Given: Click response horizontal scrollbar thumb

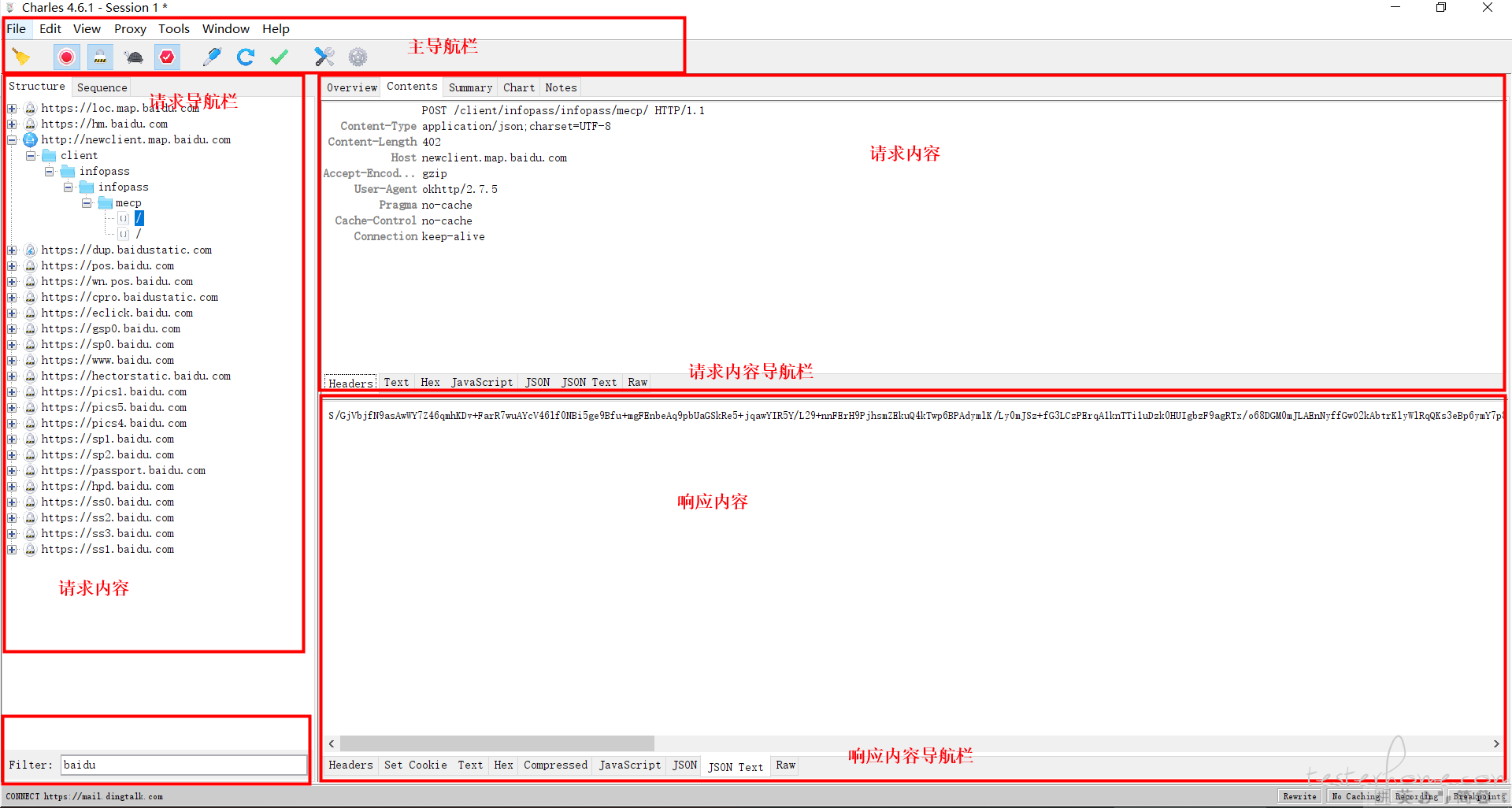Looking at the screenshot, I should 497,743.
